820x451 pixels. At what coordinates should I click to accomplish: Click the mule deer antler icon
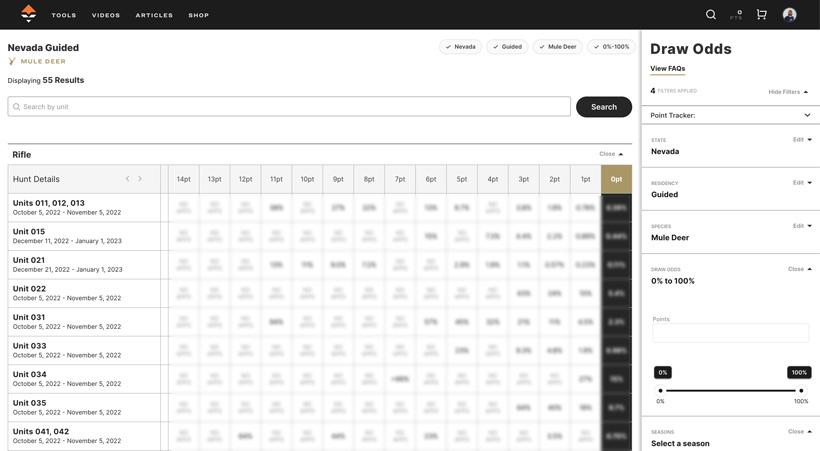point(12,62)
